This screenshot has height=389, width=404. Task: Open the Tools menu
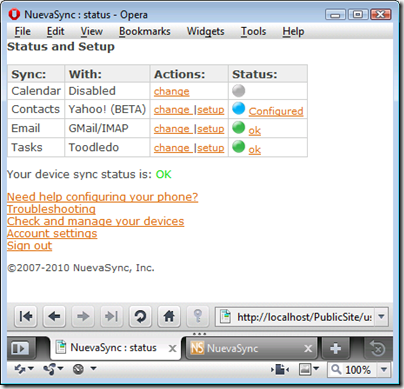coord(253,31)
